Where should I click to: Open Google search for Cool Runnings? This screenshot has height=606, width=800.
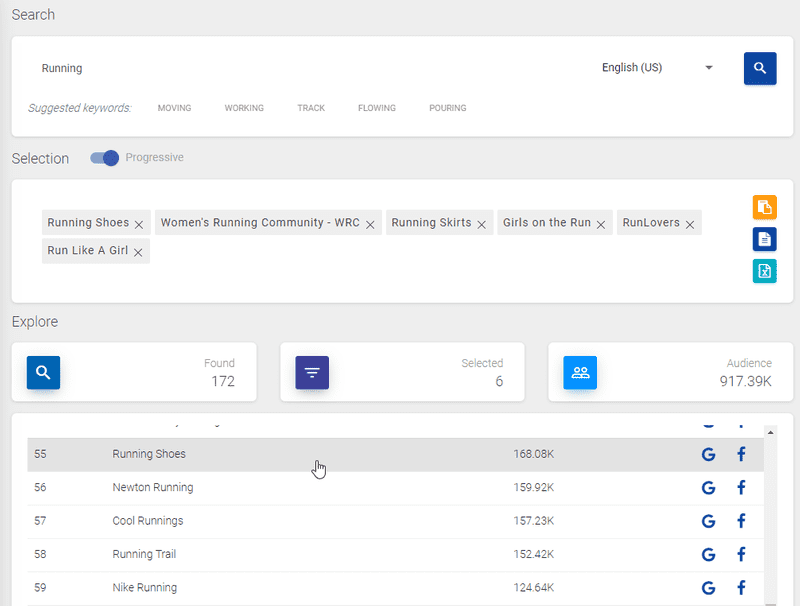coord(708,521)
